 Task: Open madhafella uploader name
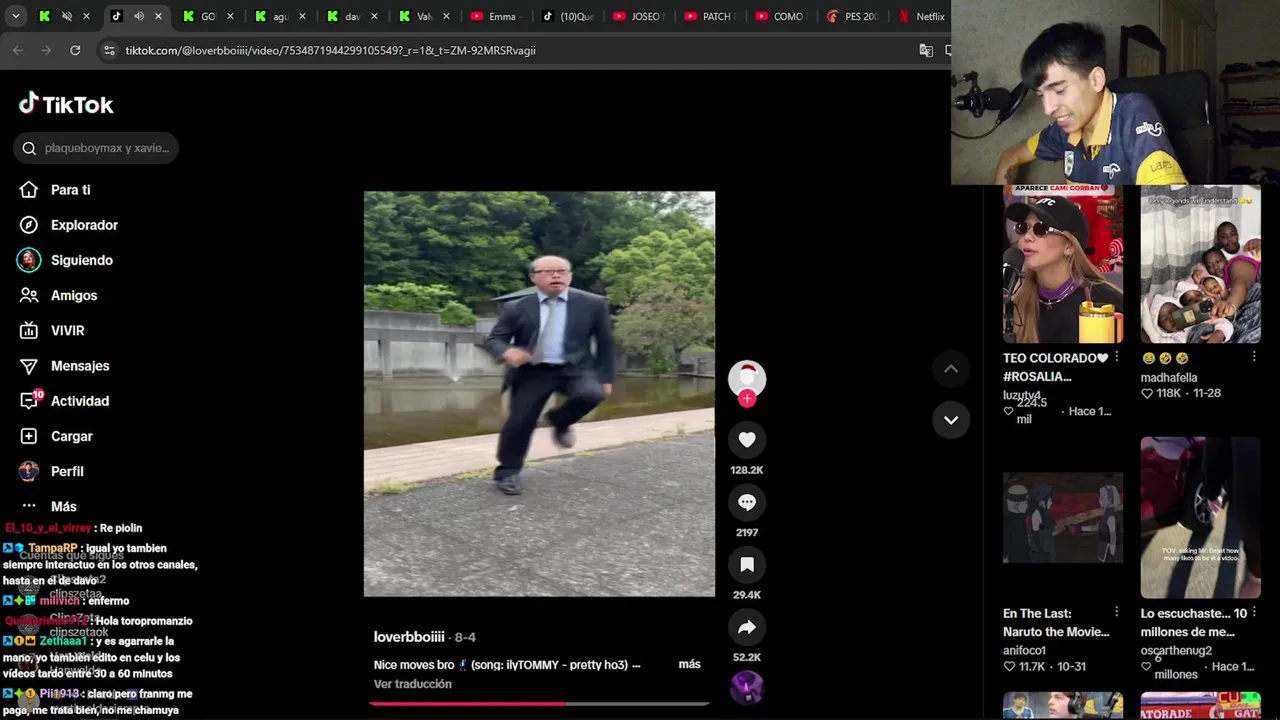point(1169,377)
